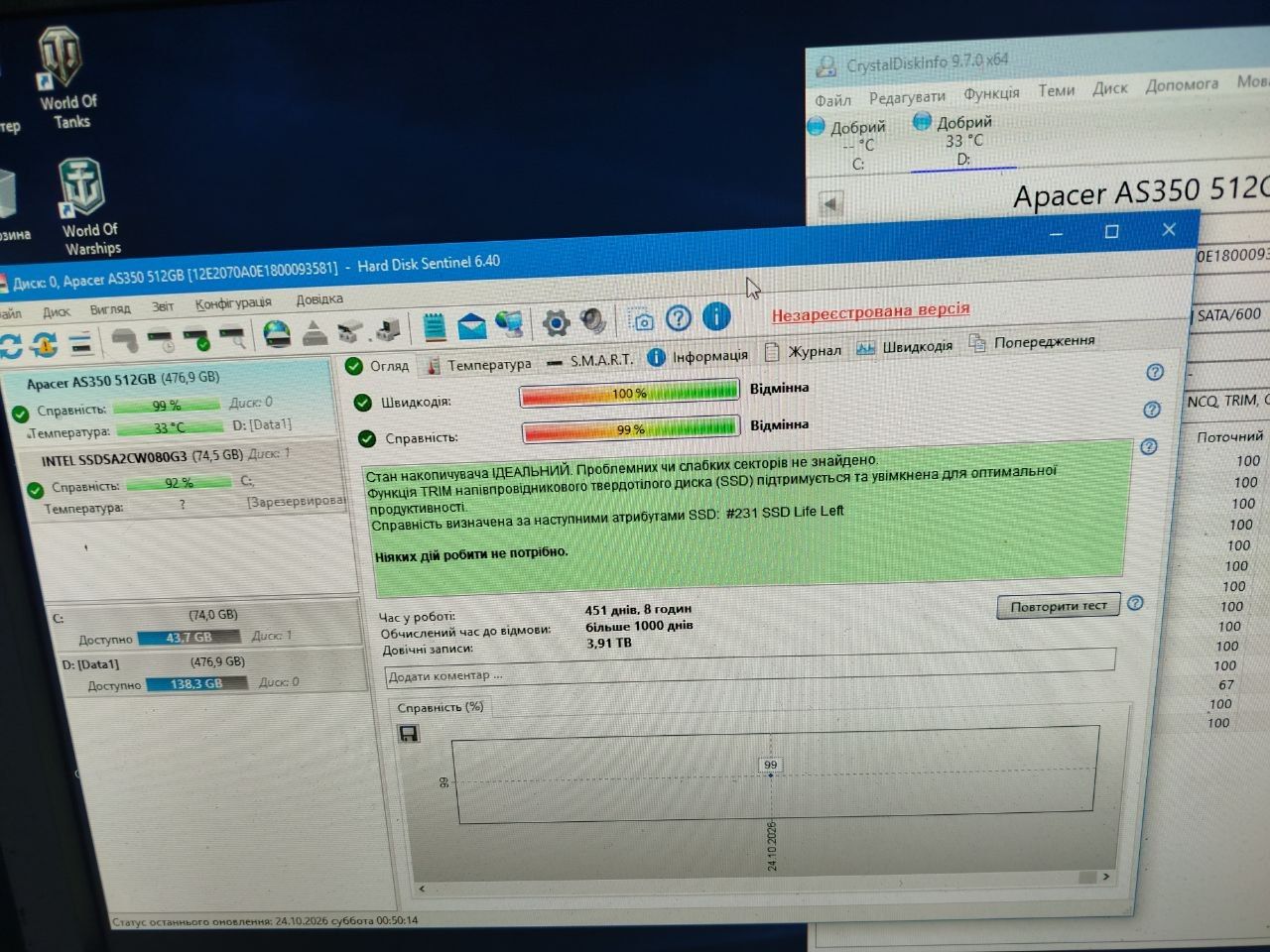Switch to the Попередження tab
Screen dimensions: 1270x952
click(1031, 342)
